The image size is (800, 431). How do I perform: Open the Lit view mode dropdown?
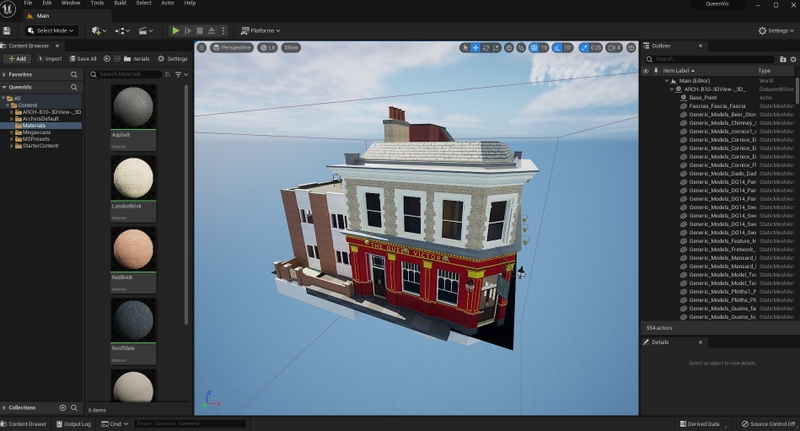coord(267,47)
